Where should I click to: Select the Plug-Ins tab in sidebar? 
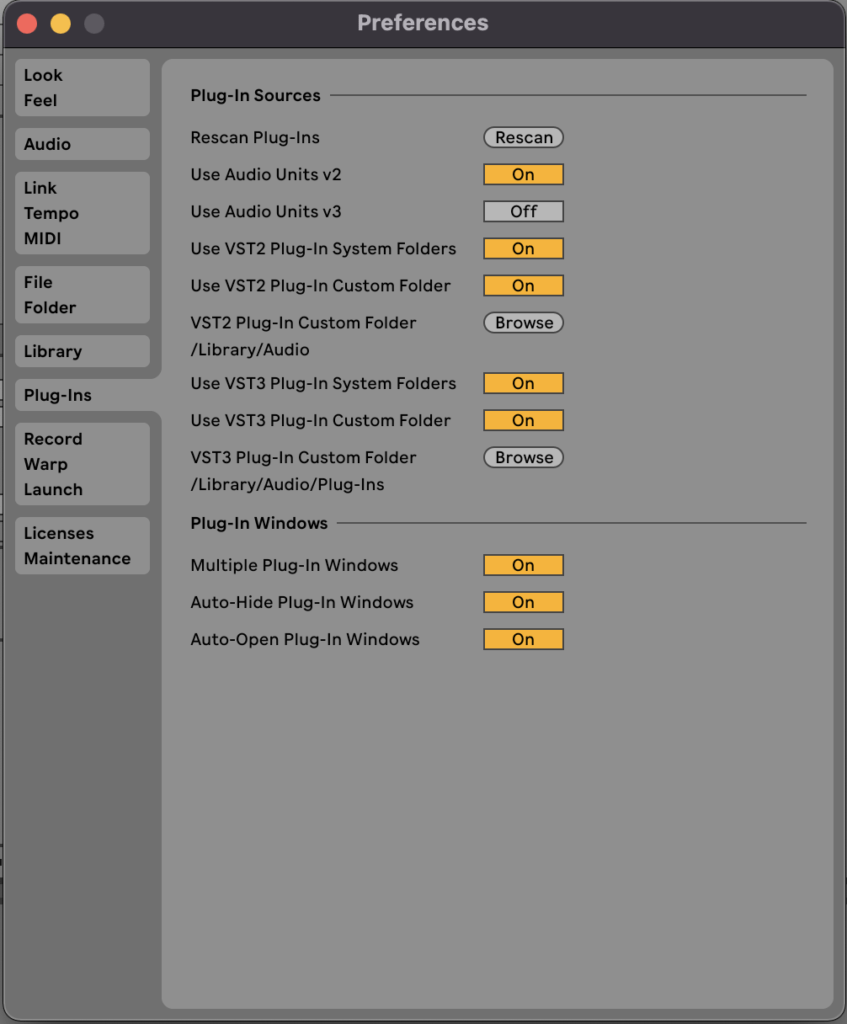[x=82, y=395]
